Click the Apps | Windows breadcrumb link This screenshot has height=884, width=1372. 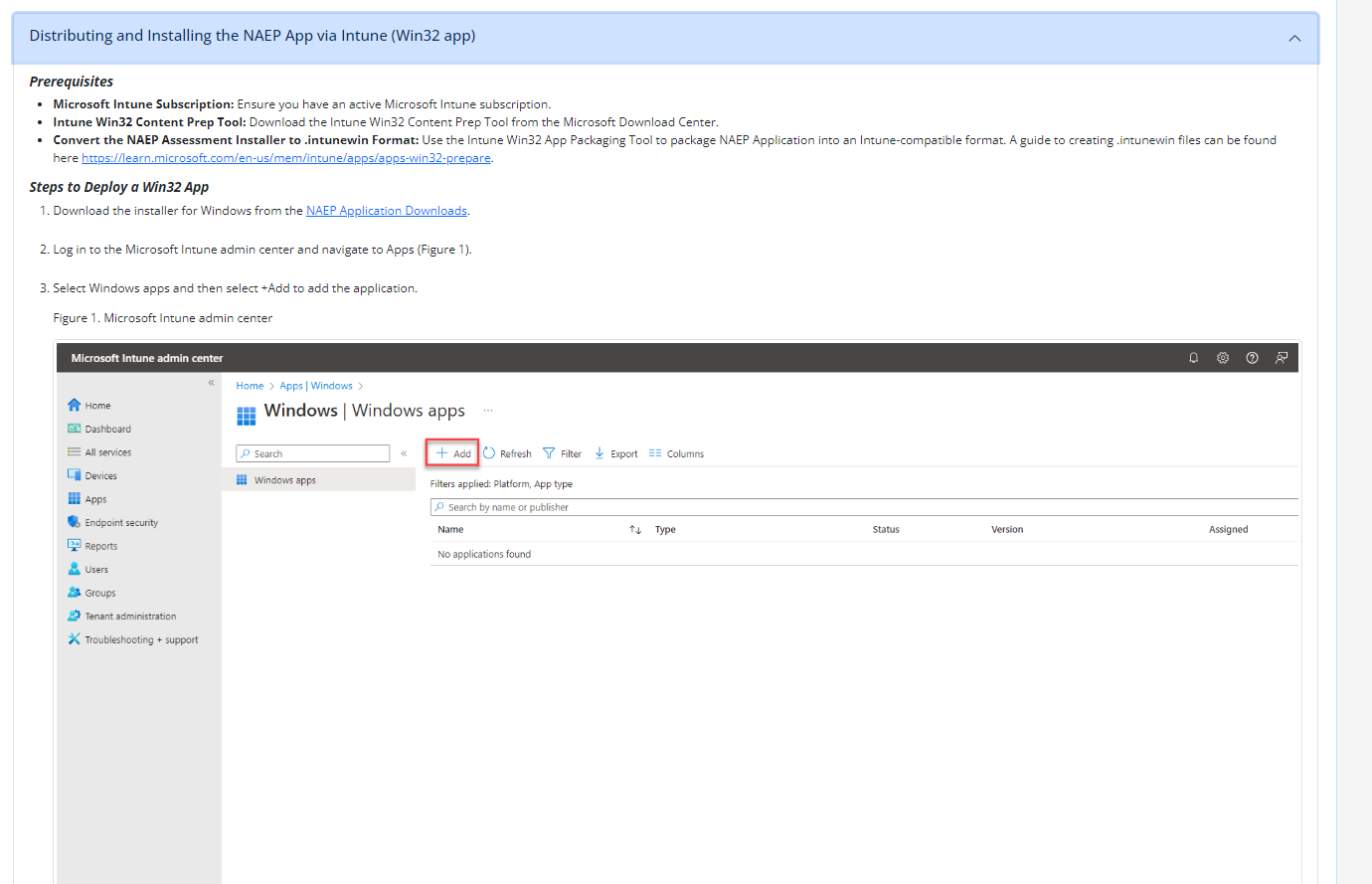(316, 386)
